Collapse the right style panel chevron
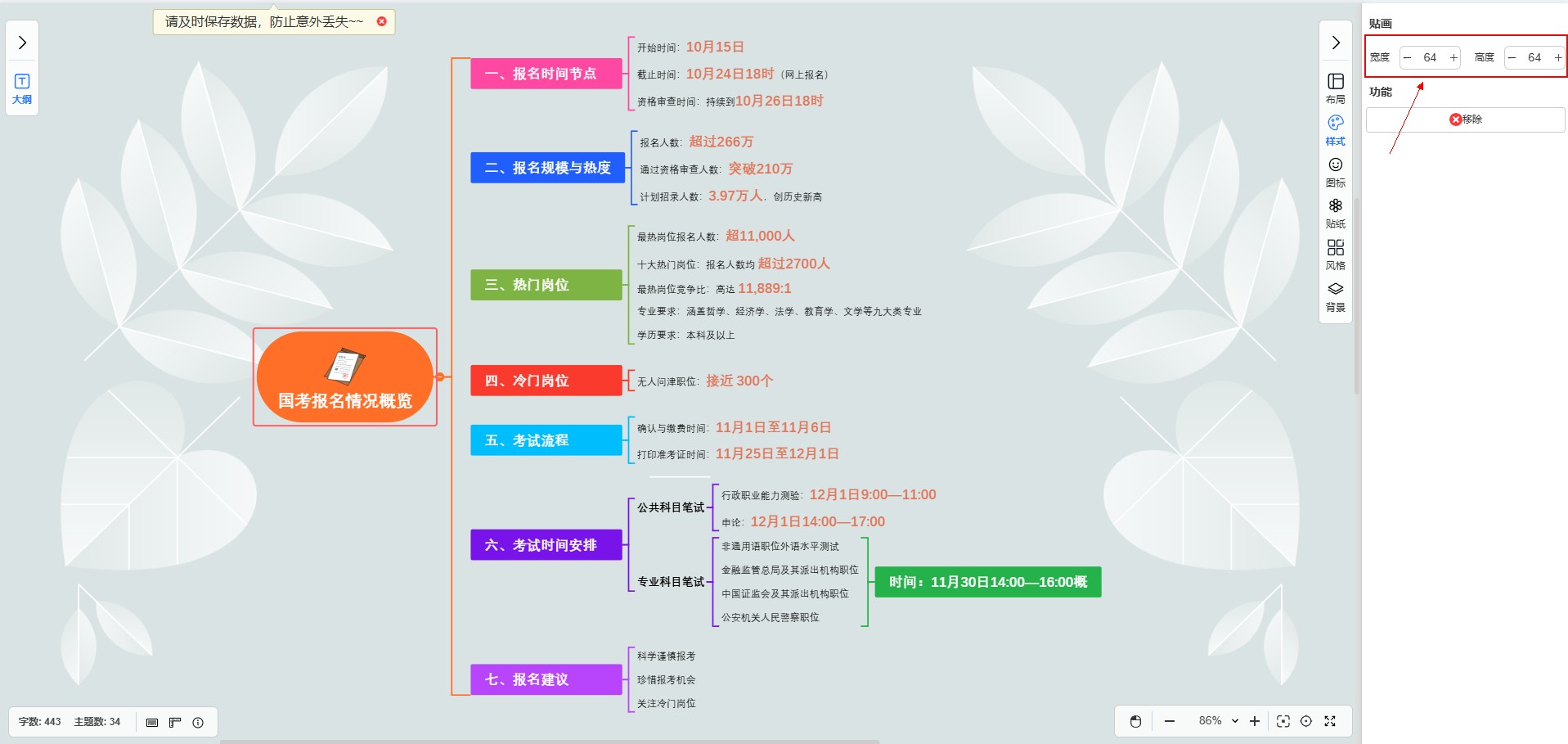Screen dimensions: 1568x744 tap(1335, 43)
